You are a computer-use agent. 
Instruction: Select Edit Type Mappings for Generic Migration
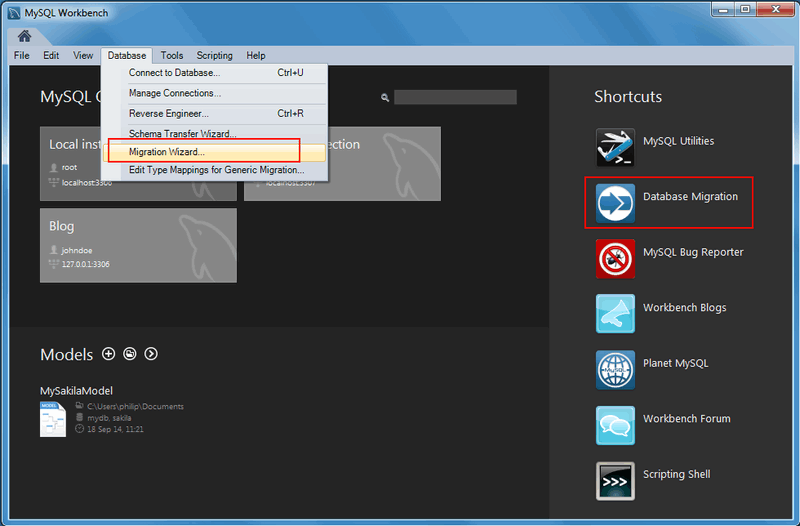pos(214,170)
